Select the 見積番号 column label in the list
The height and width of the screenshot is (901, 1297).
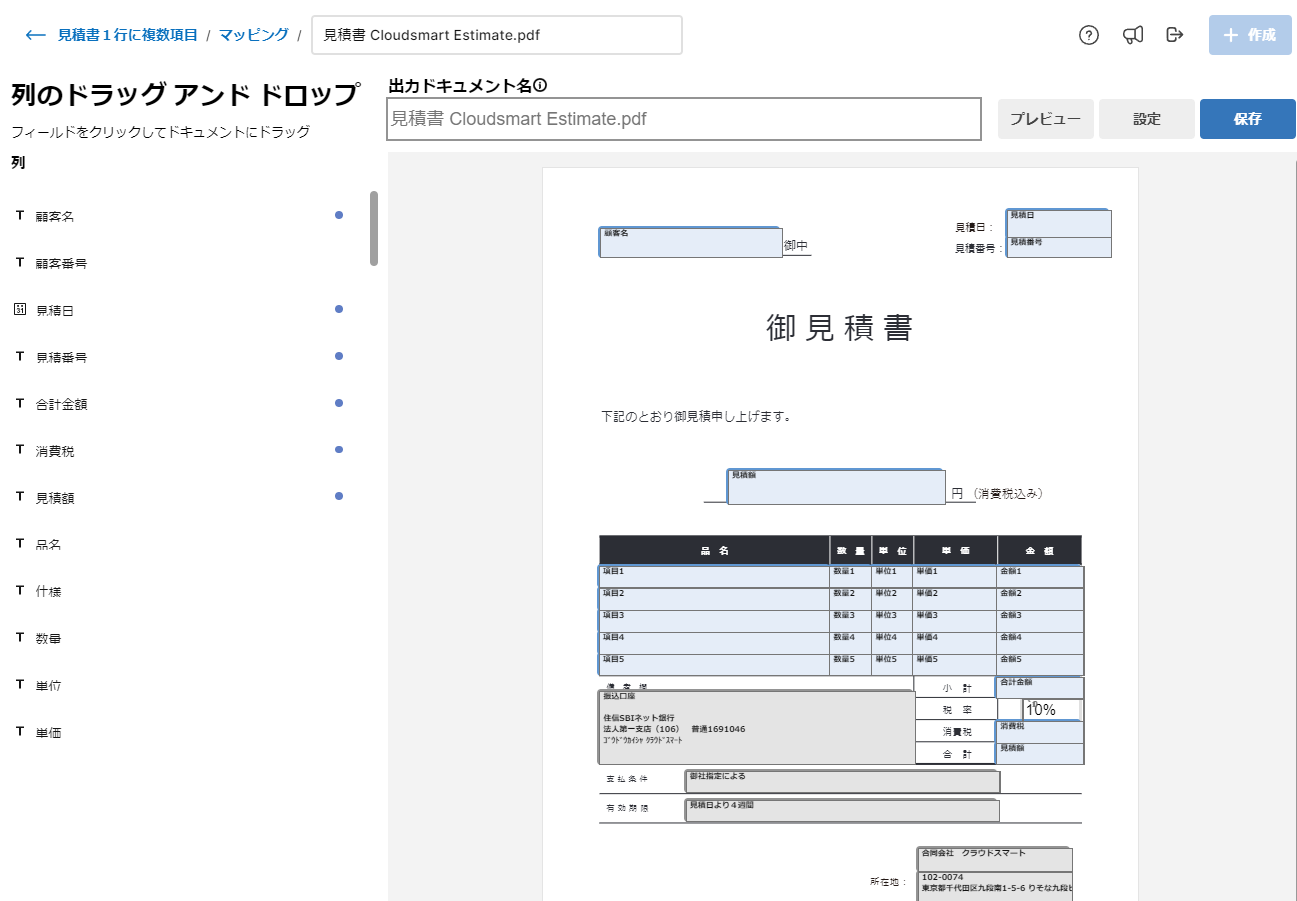[x=61, y=357]
